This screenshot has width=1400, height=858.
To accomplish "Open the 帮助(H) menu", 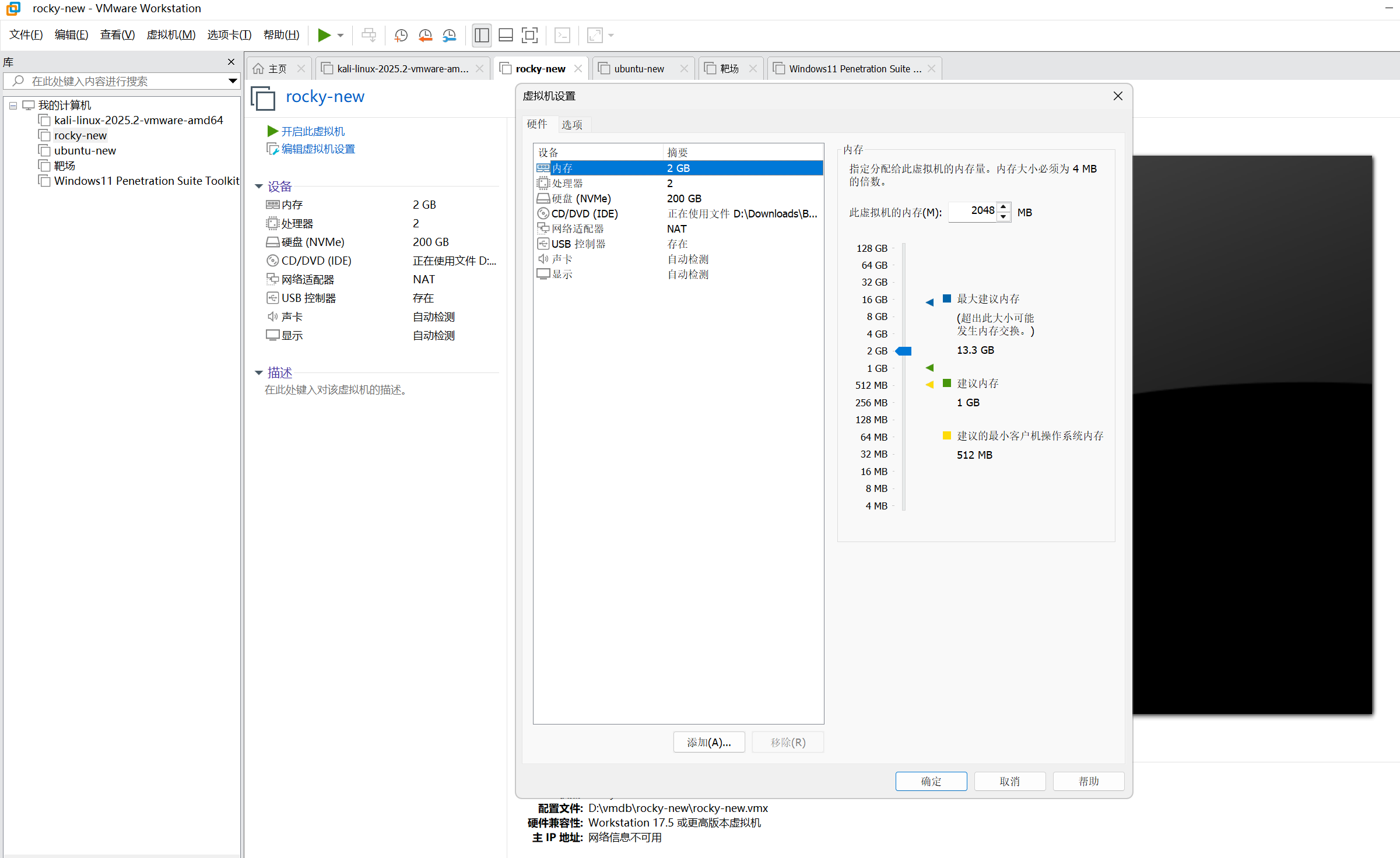I will (x=282, y=35).
